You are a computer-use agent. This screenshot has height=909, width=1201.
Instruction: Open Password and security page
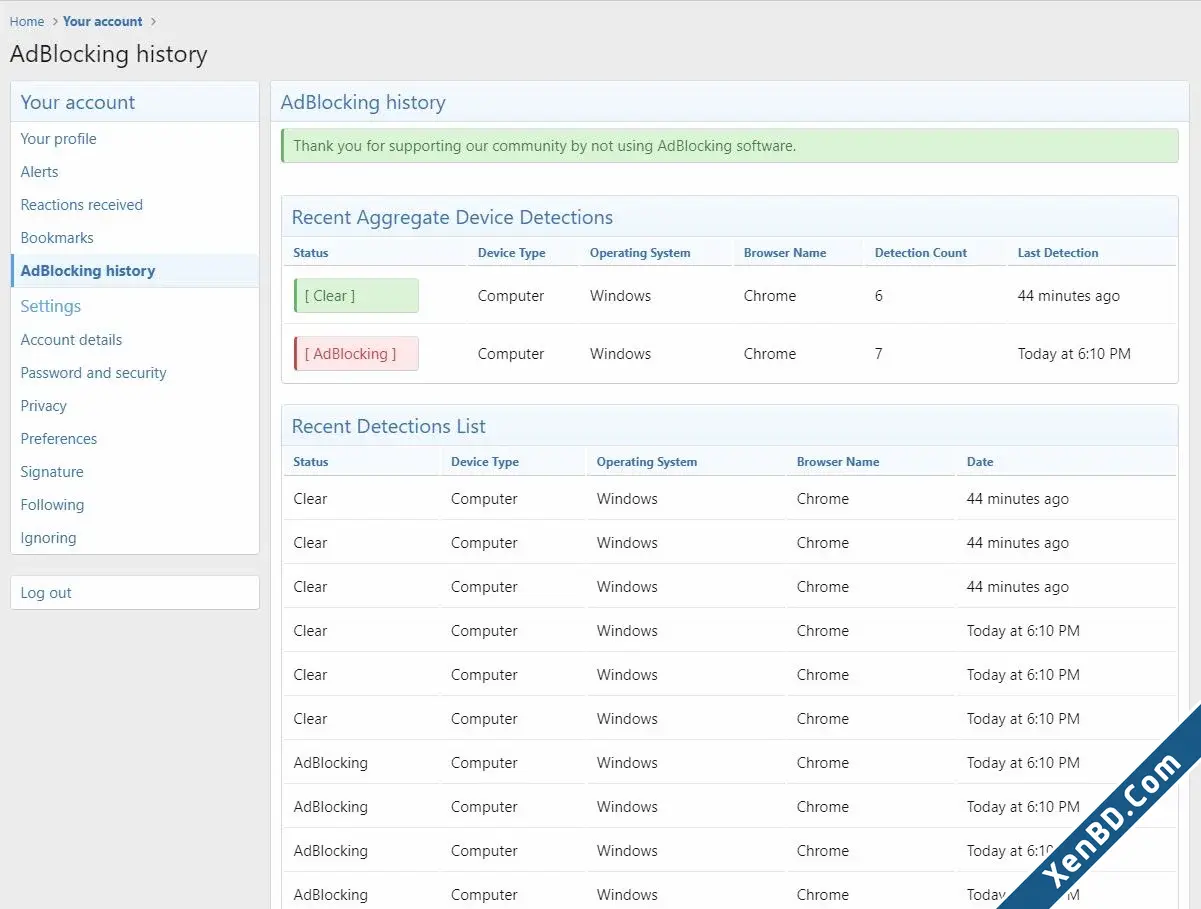tap(135, 373)
